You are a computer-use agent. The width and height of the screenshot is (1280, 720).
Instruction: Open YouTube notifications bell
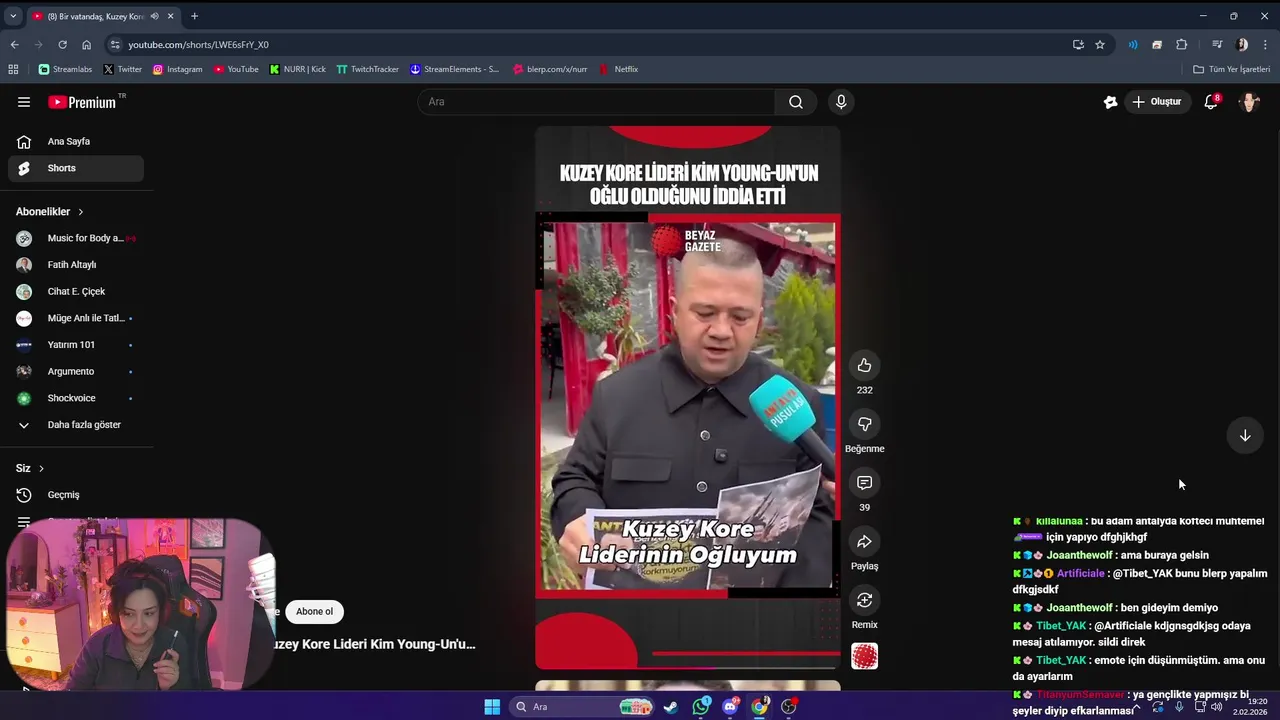[x=1211, y=102]
